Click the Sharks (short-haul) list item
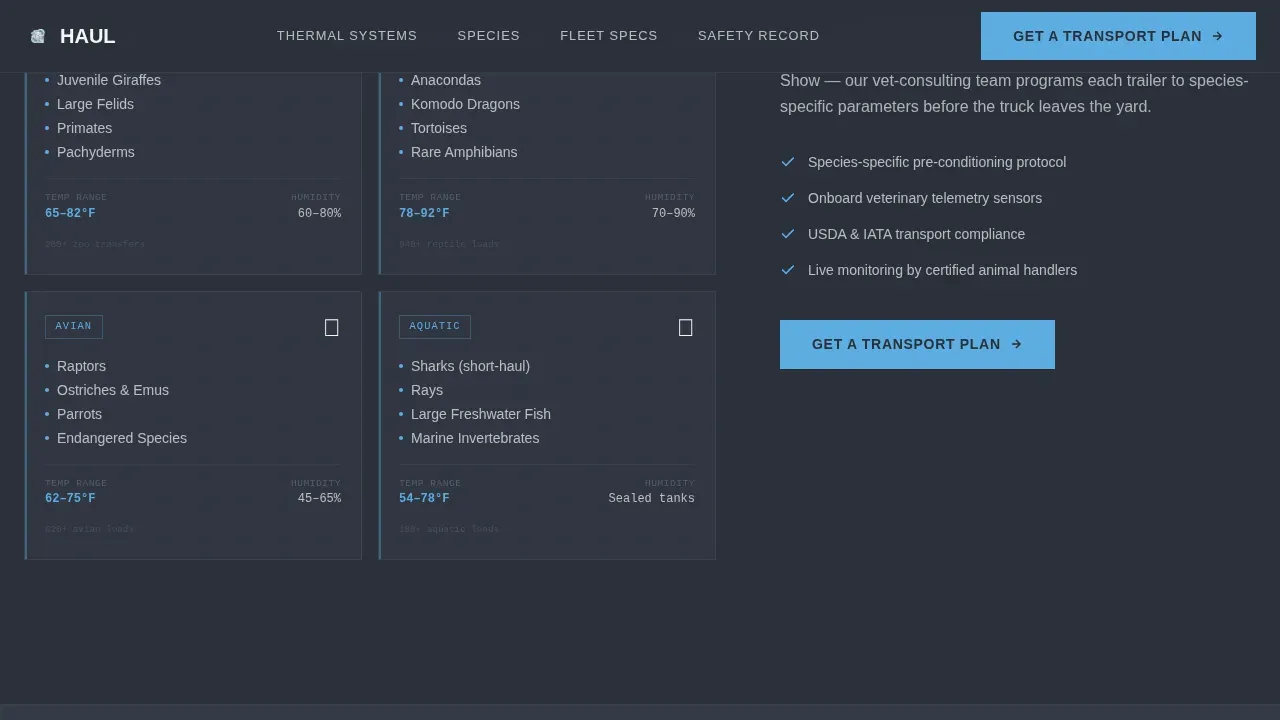This screenshot has height=720, width=1280. point(470,366)
